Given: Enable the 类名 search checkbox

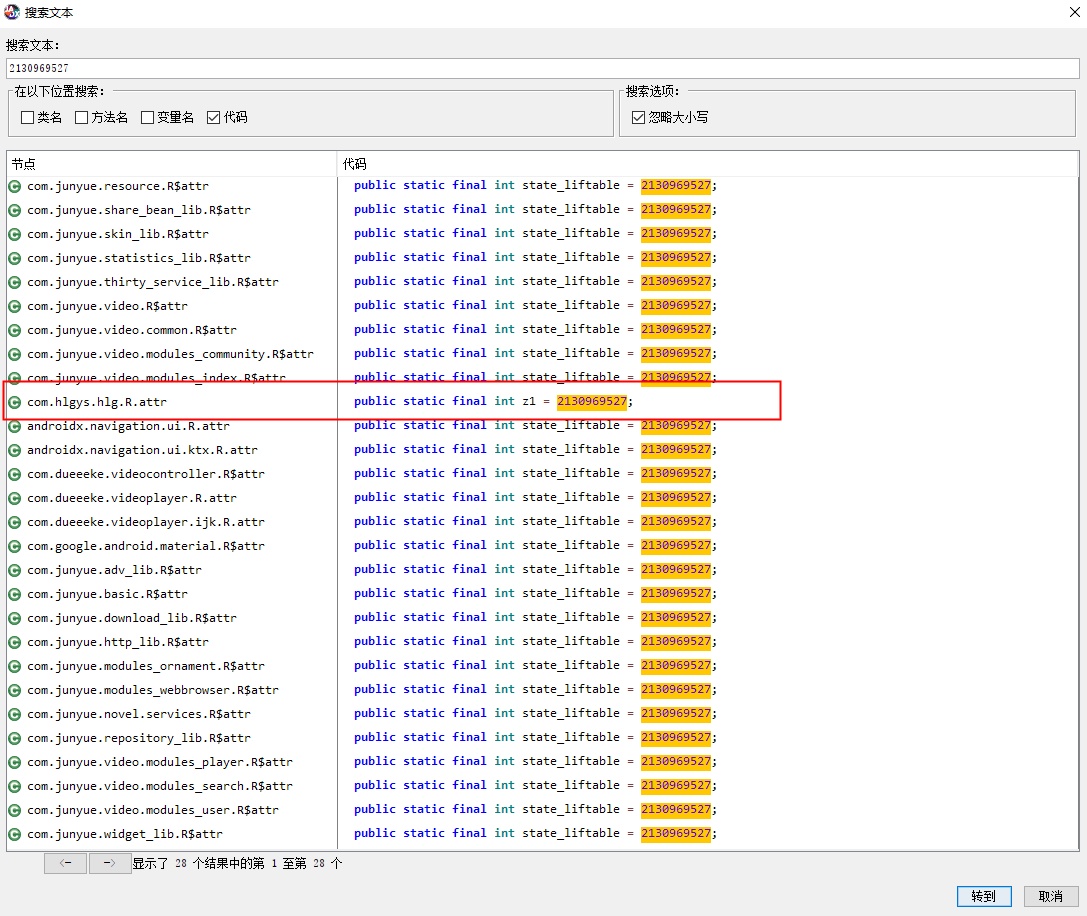Looking at the screenshot, I should [28, 118].
